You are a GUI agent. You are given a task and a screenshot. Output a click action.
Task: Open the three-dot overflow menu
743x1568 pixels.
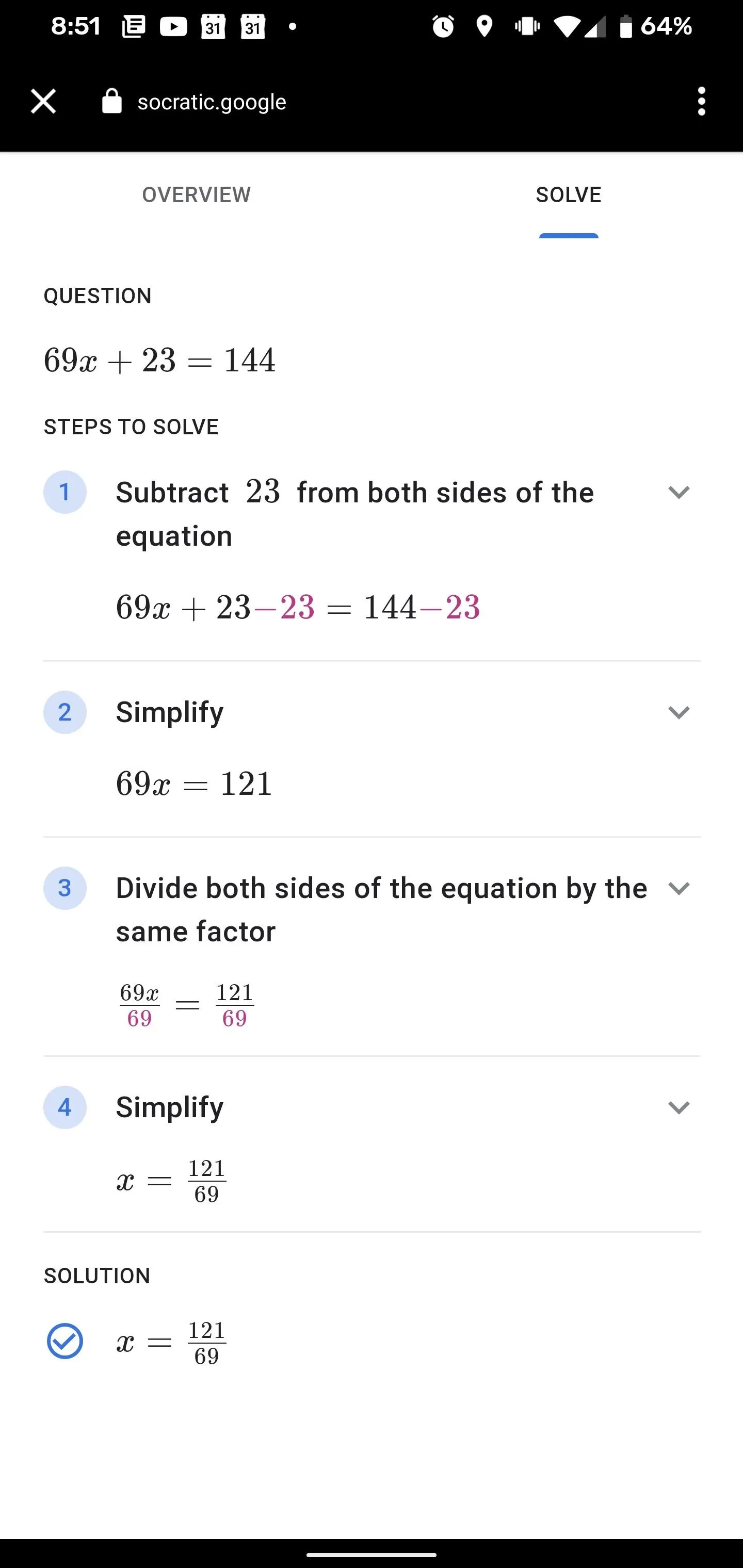coord(702,102)
